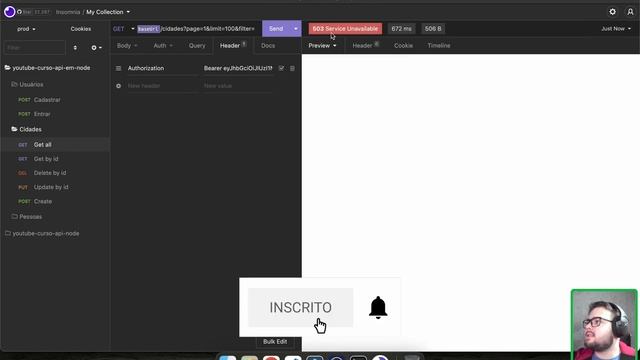Send the request with Send button
The image size is (640, 360).
pyautogui.click(x=276, y=29)
